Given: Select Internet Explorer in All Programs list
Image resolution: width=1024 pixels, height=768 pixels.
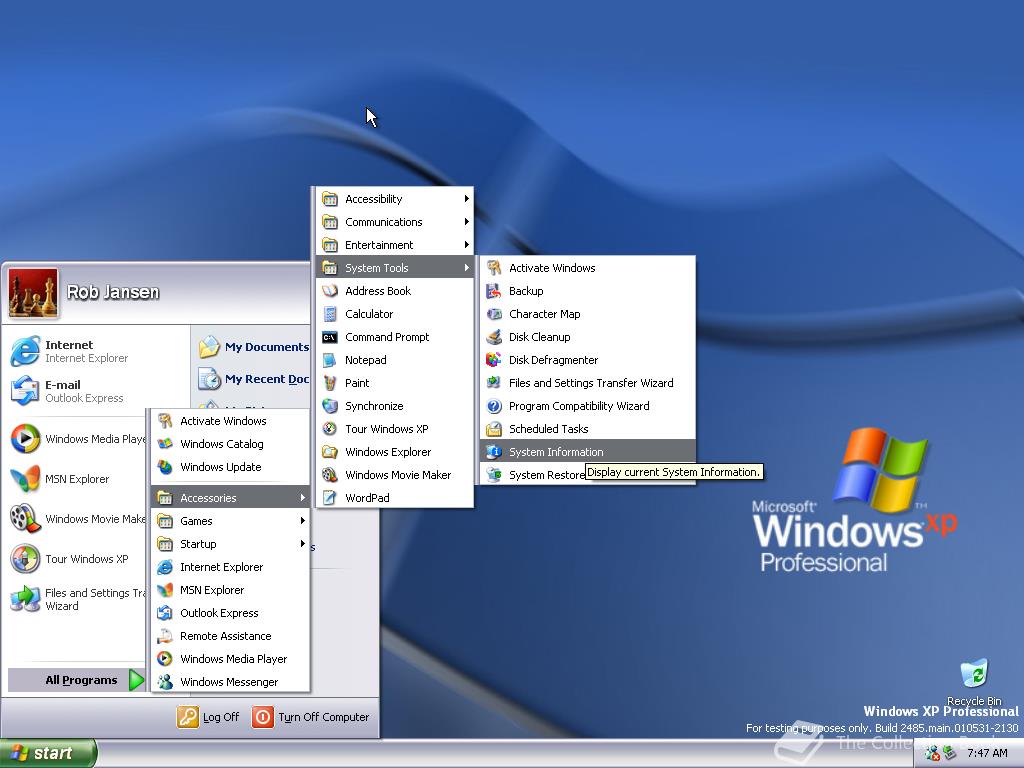Looking at the screenshot, I should coord(230,567).
